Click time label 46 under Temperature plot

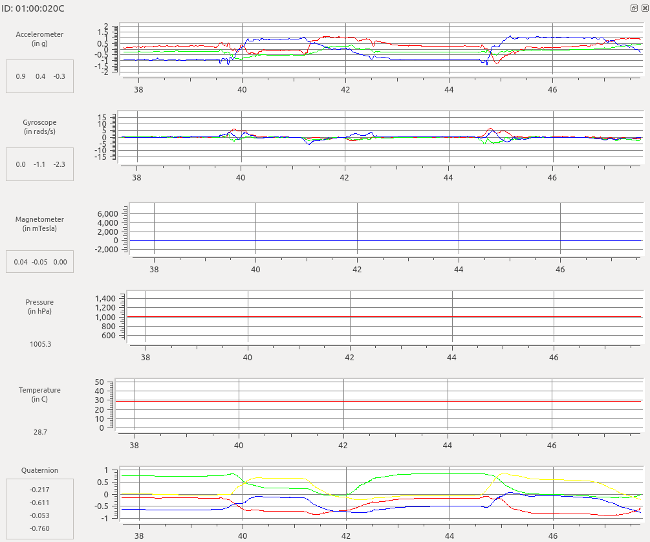point(551,445)
